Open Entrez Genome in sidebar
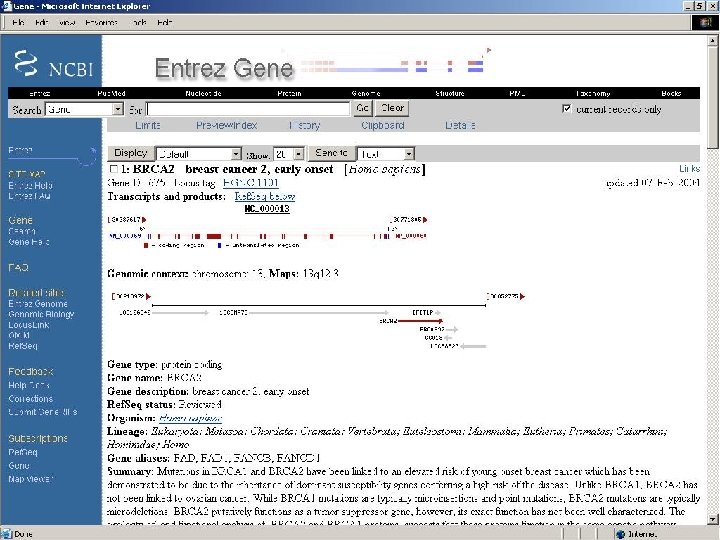The height and width of the screenshot is (540, 720). [38, 304]
